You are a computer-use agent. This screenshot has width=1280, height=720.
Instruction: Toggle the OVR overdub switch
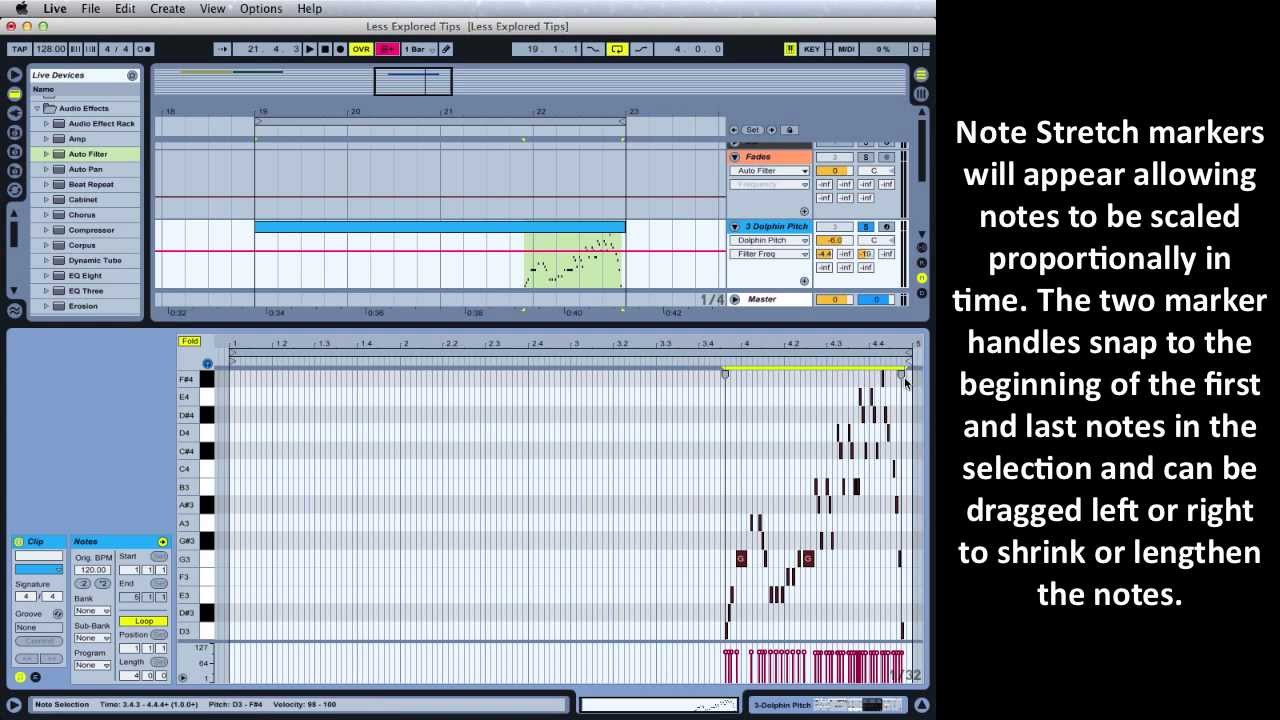coord(361,49)
